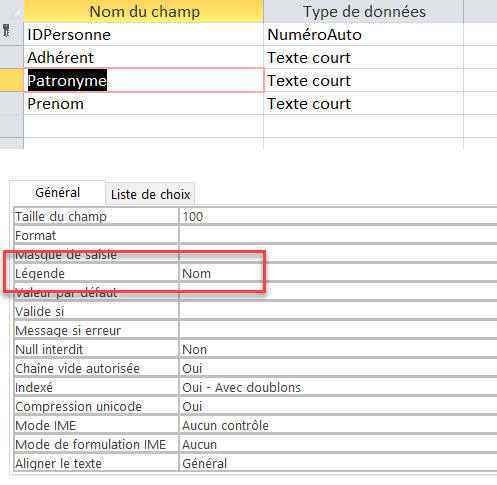Toggle Chaîne vide autorisée value Oui
This screenshot has height=485, width=497.
click(338, 369)
